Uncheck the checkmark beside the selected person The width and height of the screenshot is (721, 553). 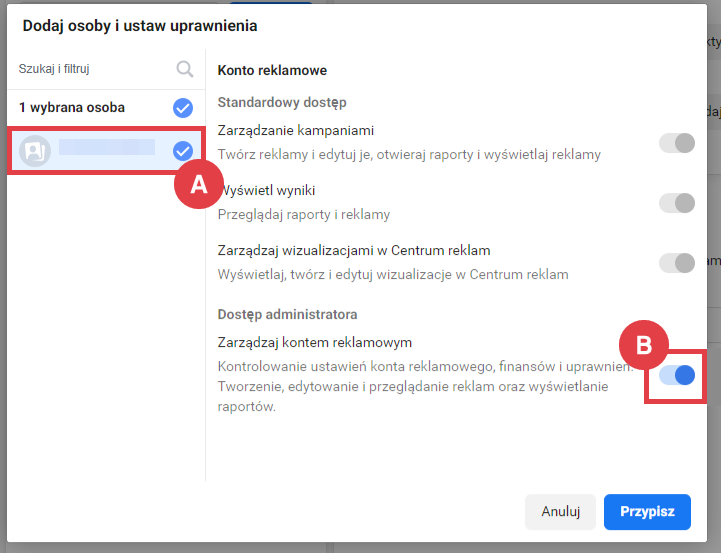[183, 151]
